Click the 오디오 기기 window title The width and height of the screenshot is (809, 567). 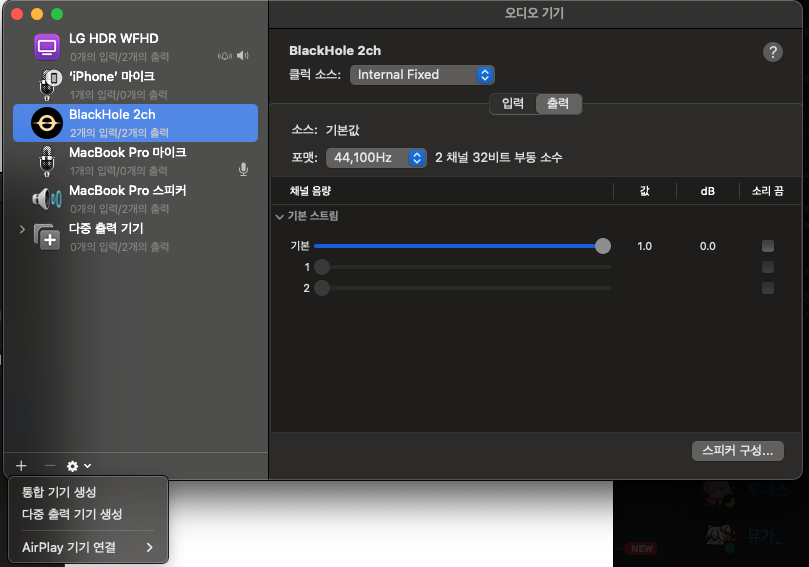point(534,13)
